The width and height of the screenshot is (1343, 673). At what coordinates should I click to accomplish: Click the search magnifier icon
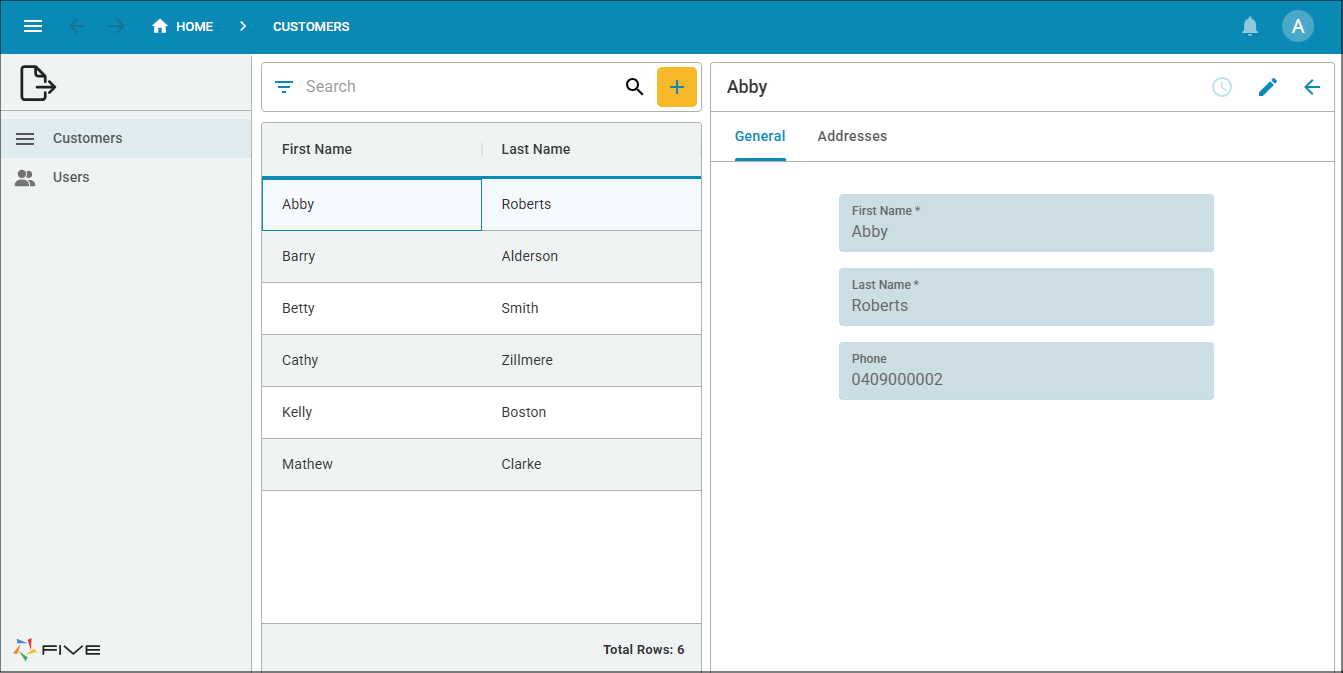click(634, 87)
